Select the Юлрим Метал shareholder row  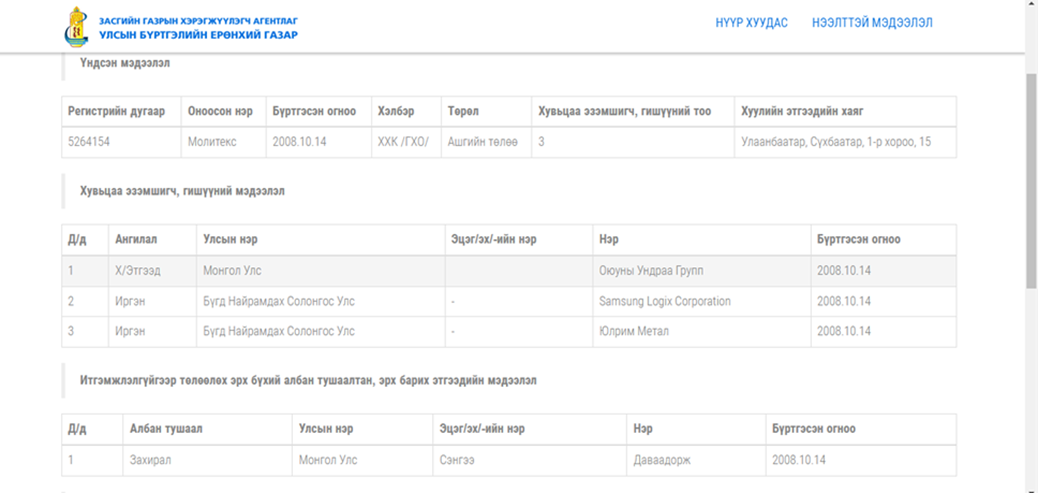pos(509,332)
